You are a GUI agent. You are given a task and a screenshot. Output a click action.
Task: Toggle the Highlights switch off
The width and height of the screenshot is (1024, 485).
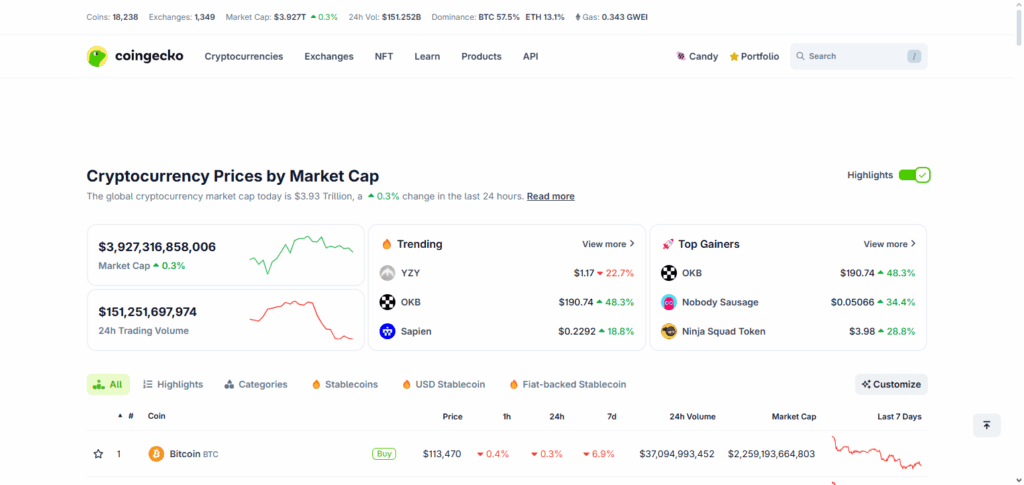pos(914,175)
